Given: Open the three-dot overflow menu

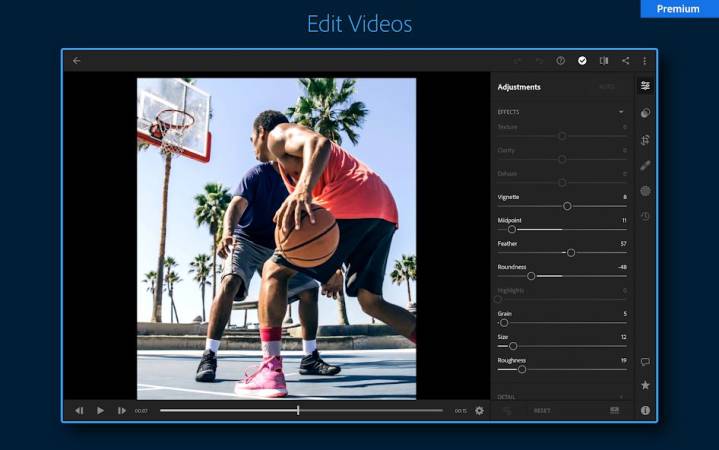Looking at the screenshot, I should pos(645,61).
